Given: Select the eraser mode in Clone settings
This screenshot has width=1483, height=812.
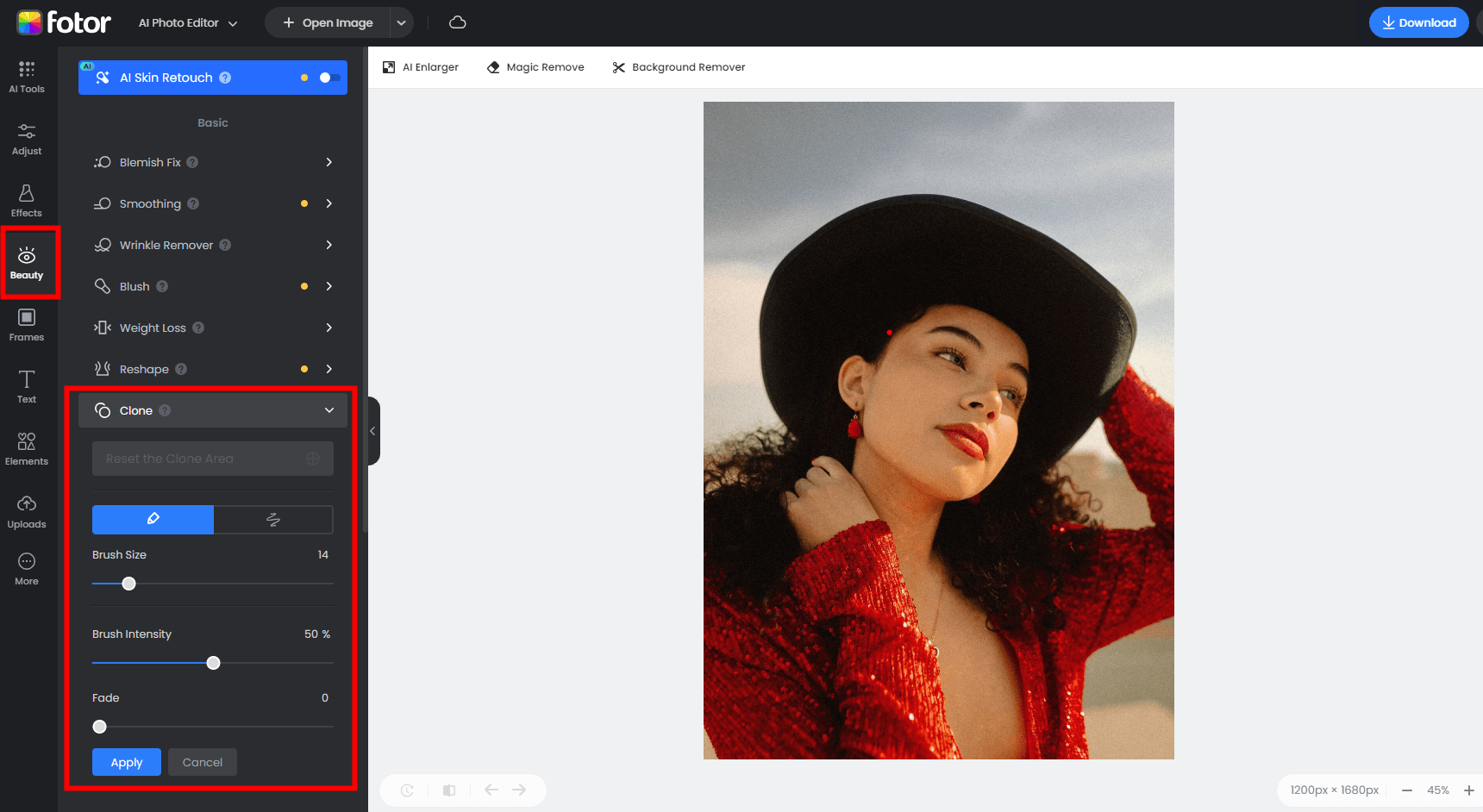Looking at the screenshot, I should [272, 519].
